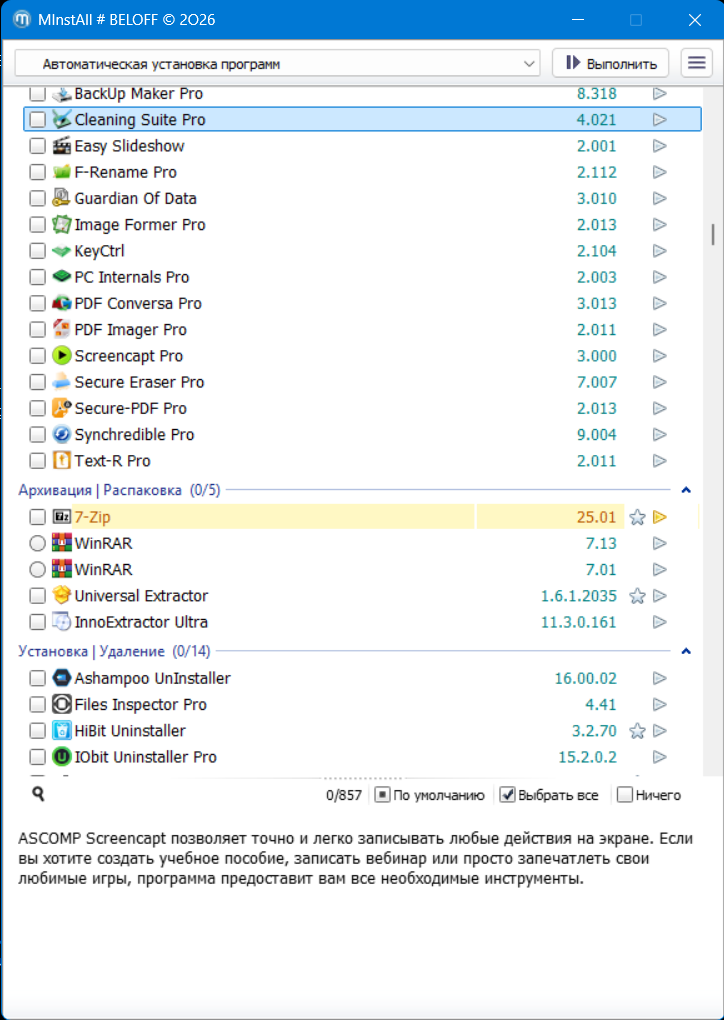Screen dimensions: 724x1020
Task: Click the PDF Imager Pro icon
Action: click(61, 330)
